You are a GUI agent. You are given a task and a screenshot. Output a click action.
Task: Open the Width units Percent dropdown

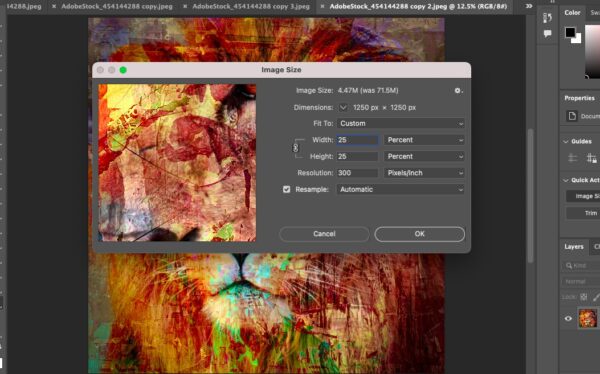[x=424, y=140]
